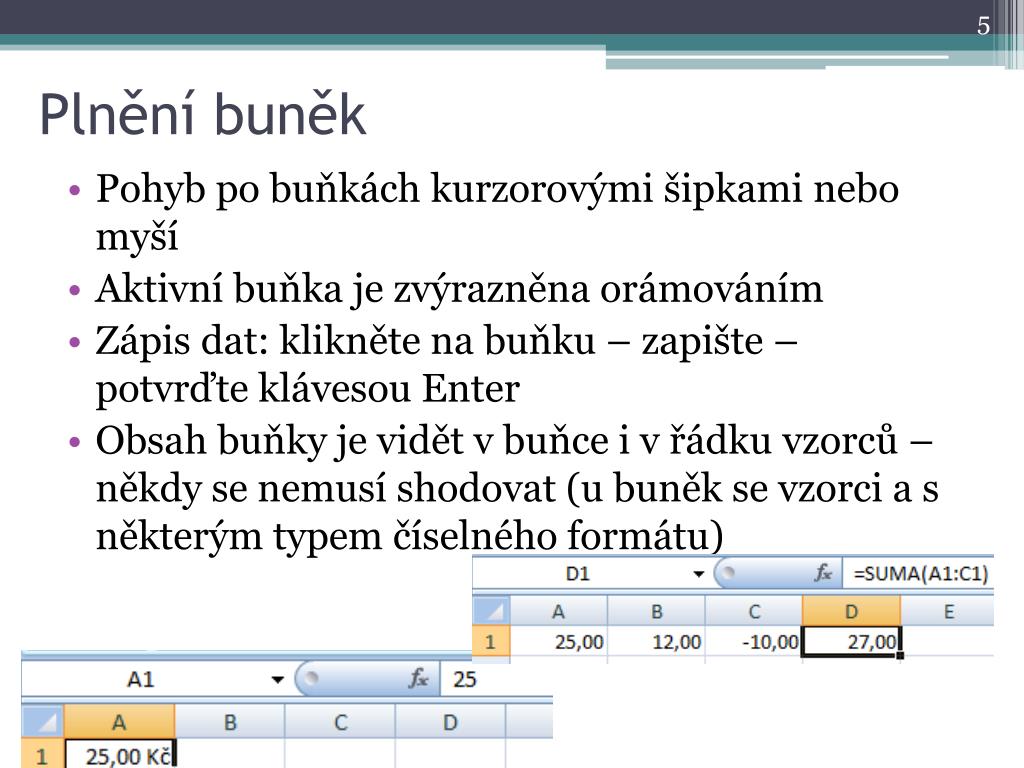The image size is (1024, 768).
Task: Click the bullet Aktivní buňka je zvýrazněna orámováním
Action: coord(459,289)
